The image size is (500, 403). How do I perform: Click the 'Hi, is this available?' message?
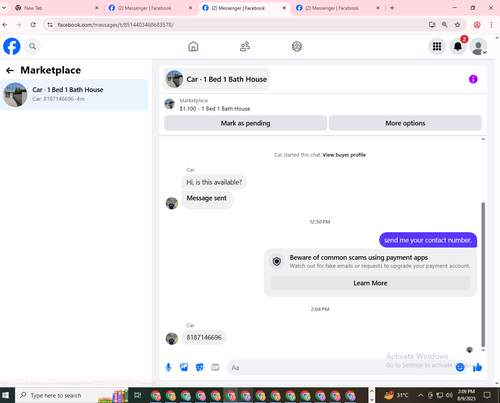pyautogui.click(x=214, y=182)
